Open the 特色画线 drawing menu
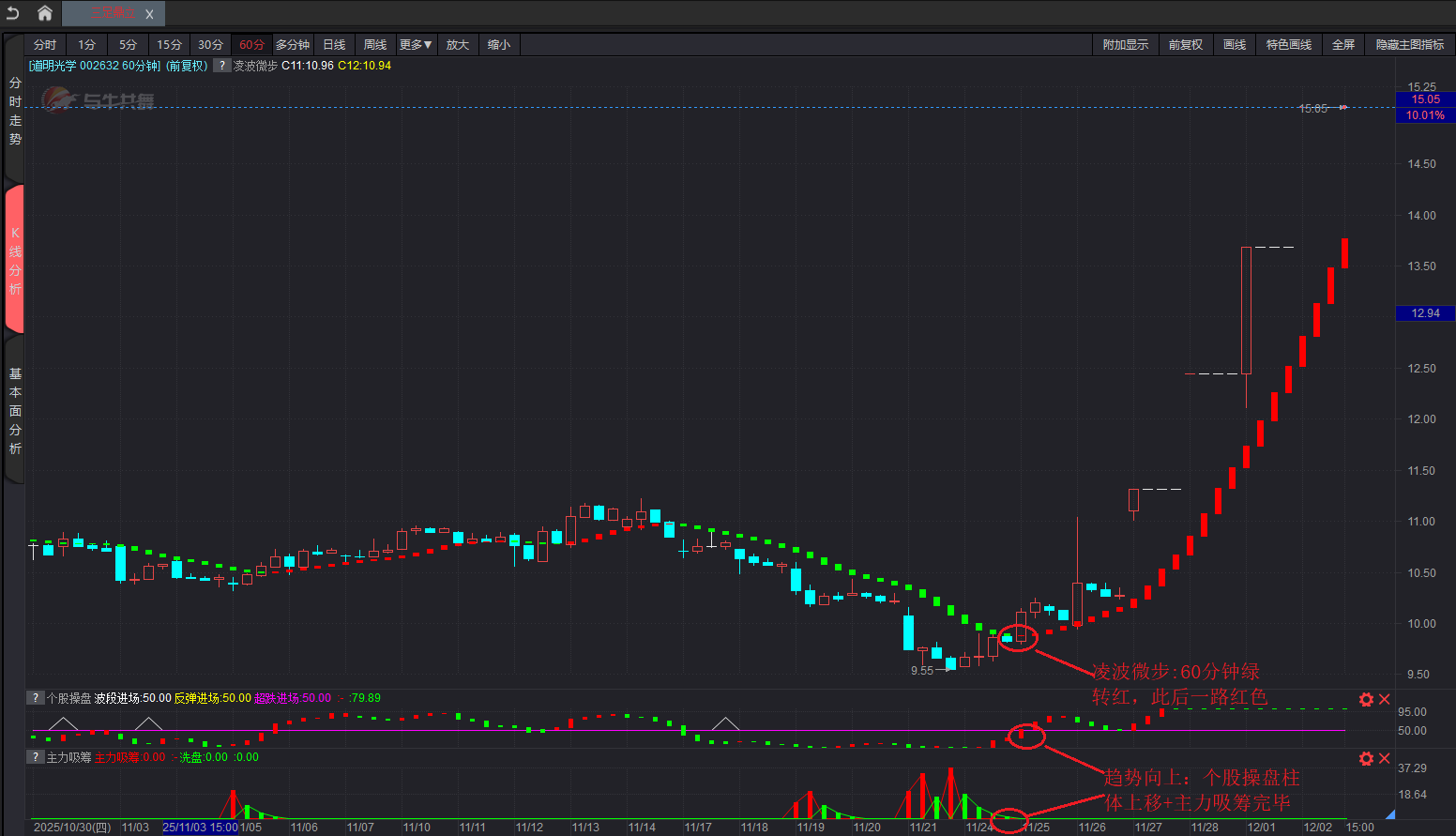The width and height of the screenshot is (1456, 836). click(1288, 45)
